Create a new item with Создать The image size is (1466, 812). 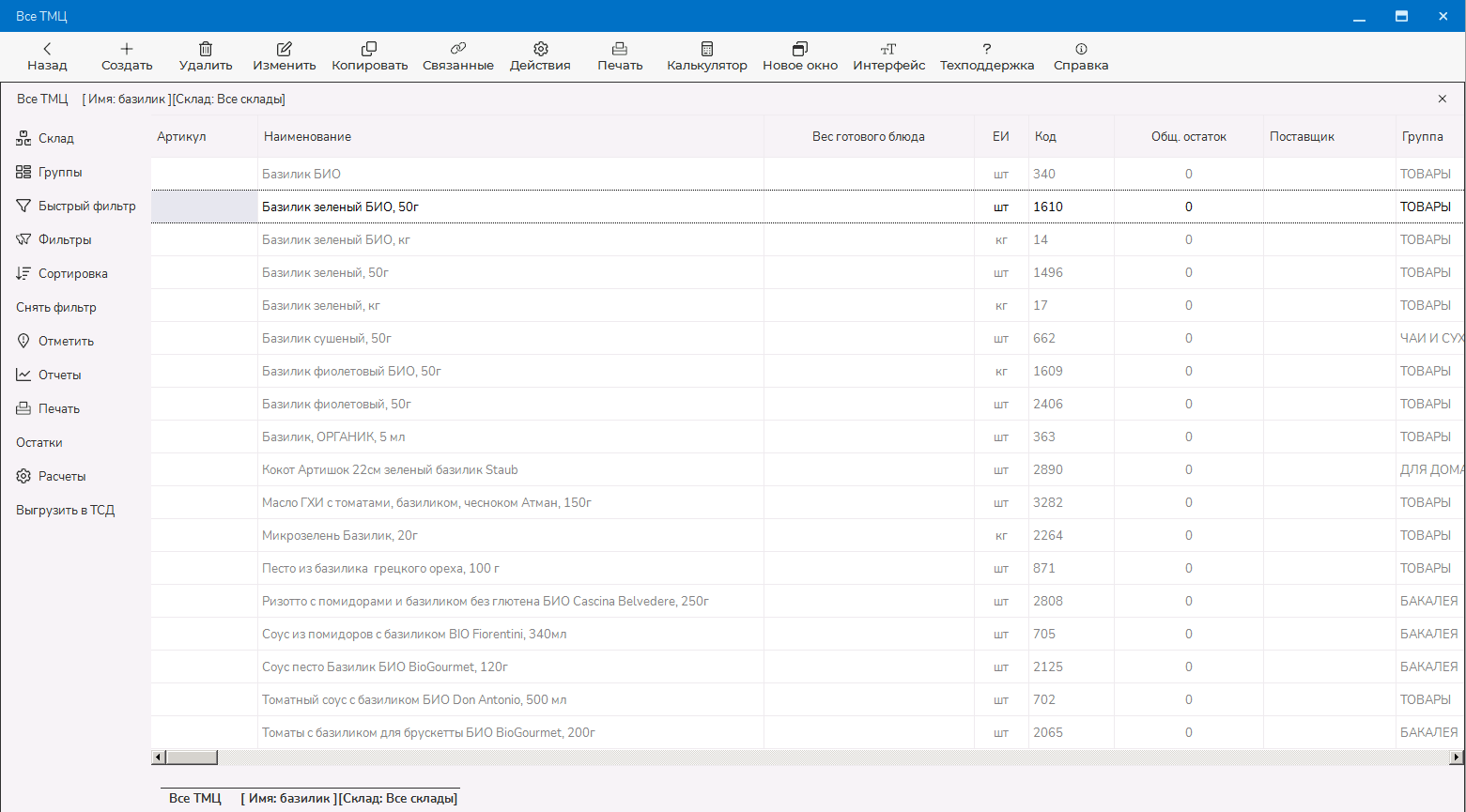pos(127,56)
